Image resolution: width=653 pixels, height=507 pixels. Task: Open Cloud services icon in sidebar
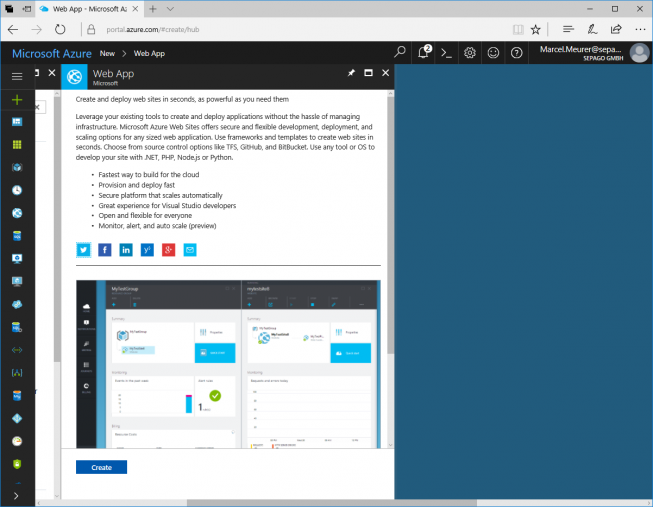pyautogui.click(x=17, y=305)
